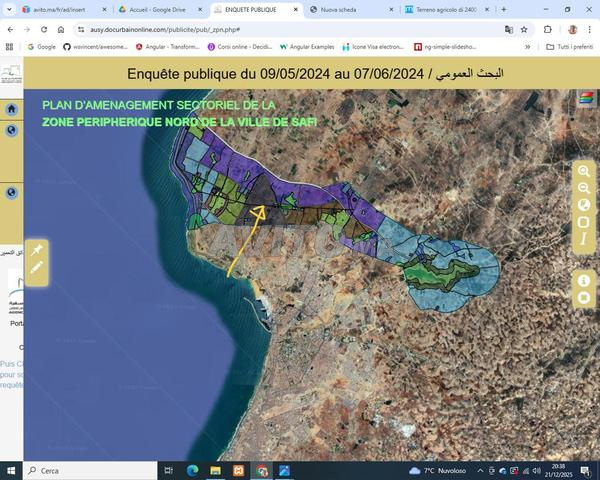Open the Windows Start menu
The height and width of the screenshot is (480, 600).
11,471
